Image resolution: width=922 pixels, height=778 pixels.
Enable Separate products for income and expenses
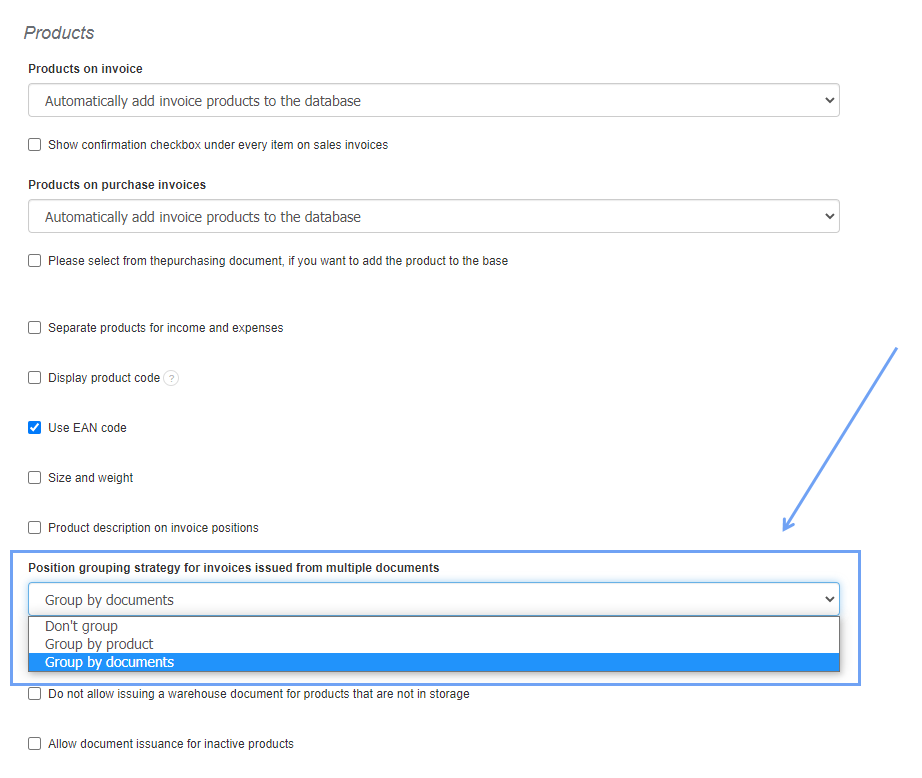(x=35, y=328)
